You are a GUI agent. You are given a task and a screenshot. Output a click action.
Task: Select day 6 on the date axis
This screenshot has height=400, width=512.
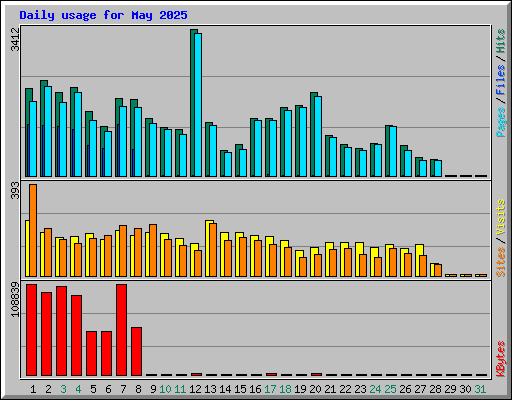pyautogui.click(x=108, y=389)
